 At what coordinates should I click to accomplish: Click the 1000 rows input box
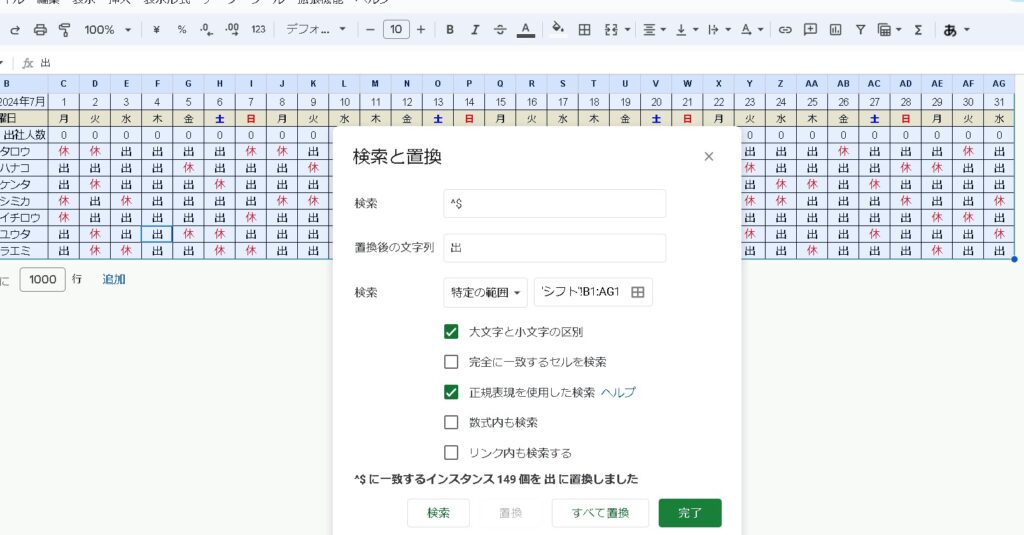(42, 279)
